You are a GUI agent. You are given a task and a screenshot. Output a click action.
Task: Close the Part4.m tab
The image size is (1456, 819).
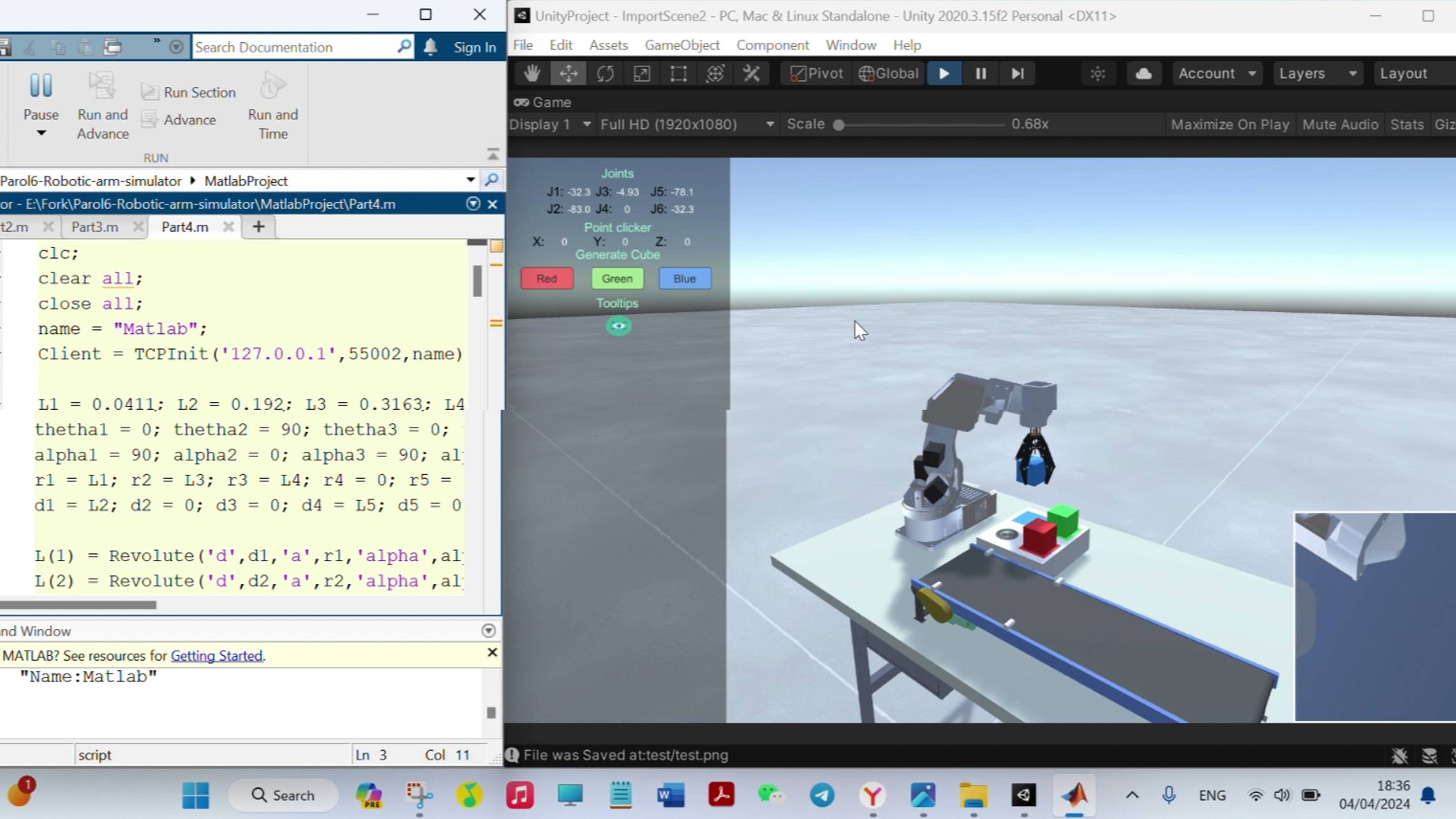(228, 227)
